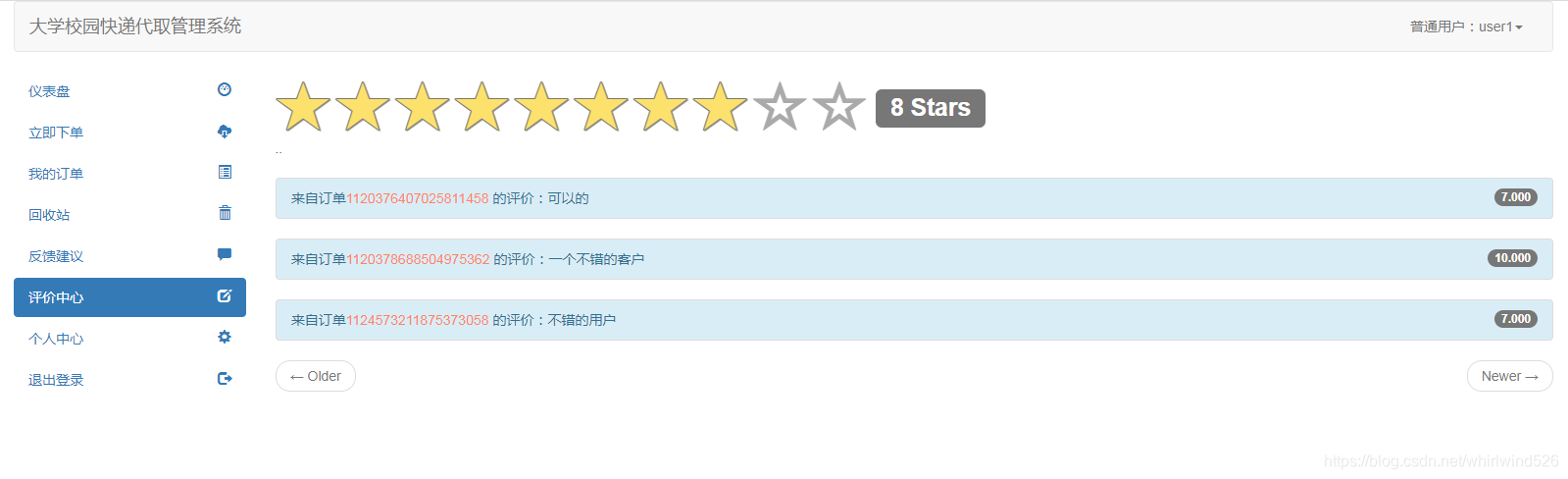Click the recycle bin trash icon
The image size is (1568, 479).
click(225, 213)
